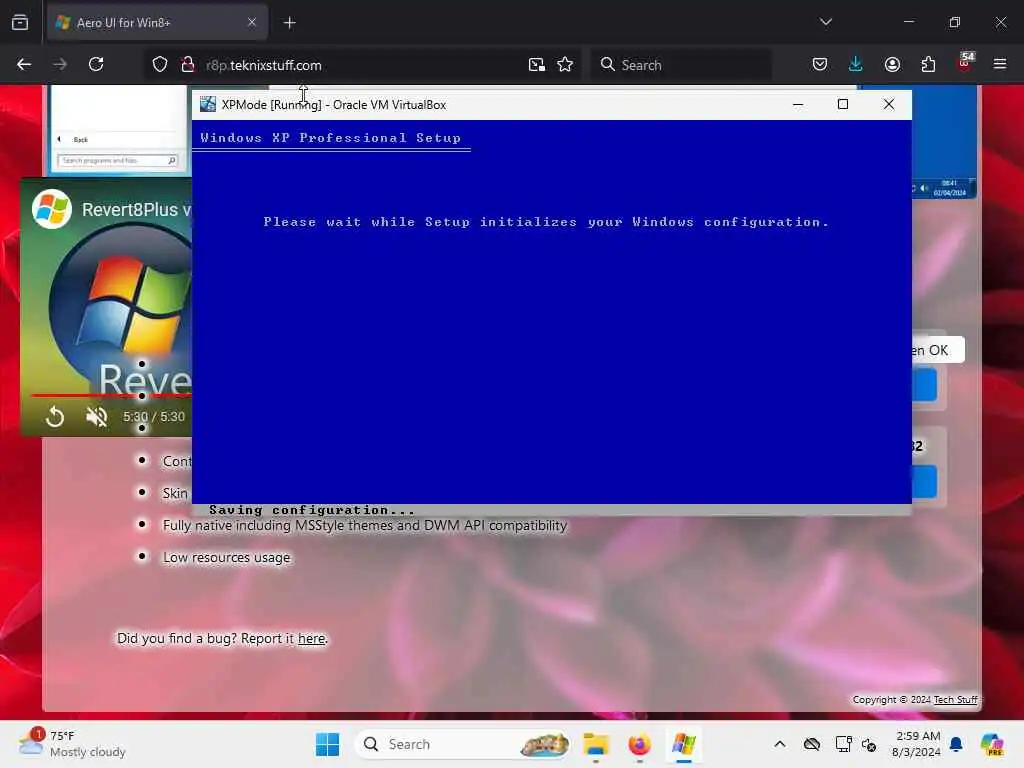This screenshot has width=1024, height=768.
Task: Open the notification bell
Action: coord(956,744)
